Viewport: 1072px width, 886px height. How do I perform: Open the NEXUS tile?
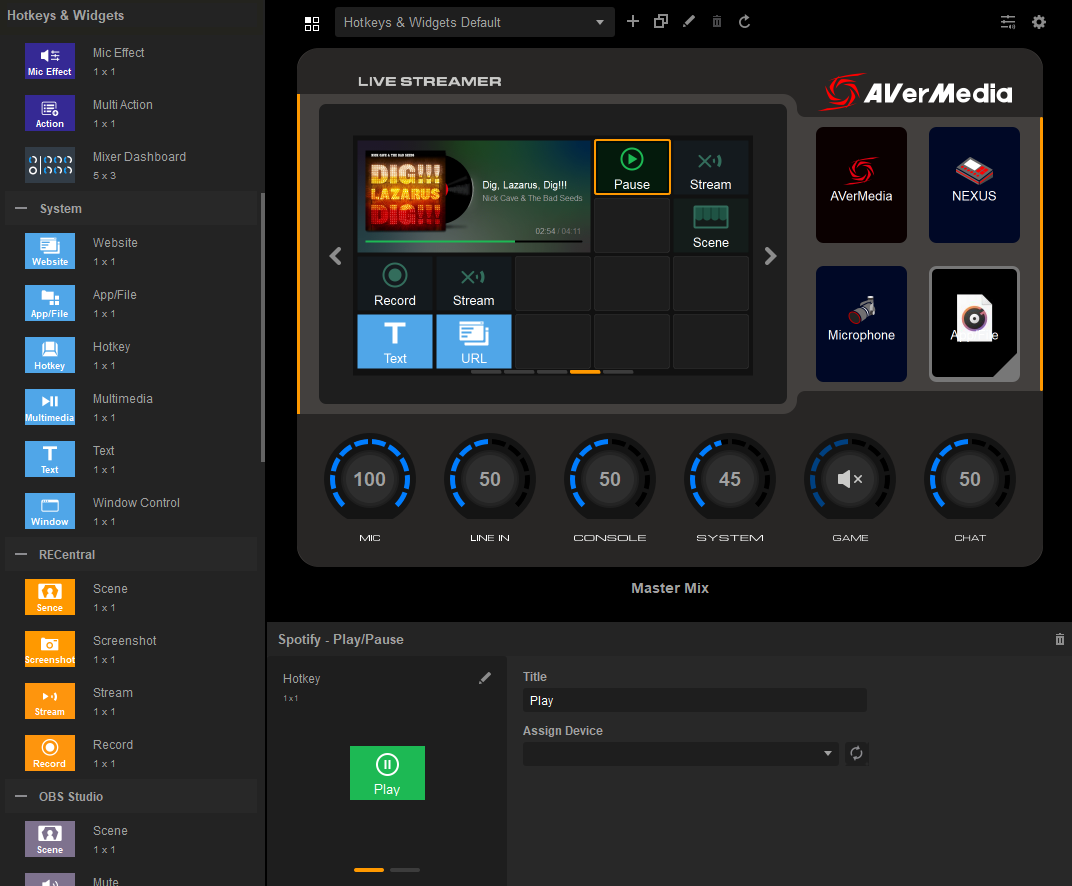(974, 185)
